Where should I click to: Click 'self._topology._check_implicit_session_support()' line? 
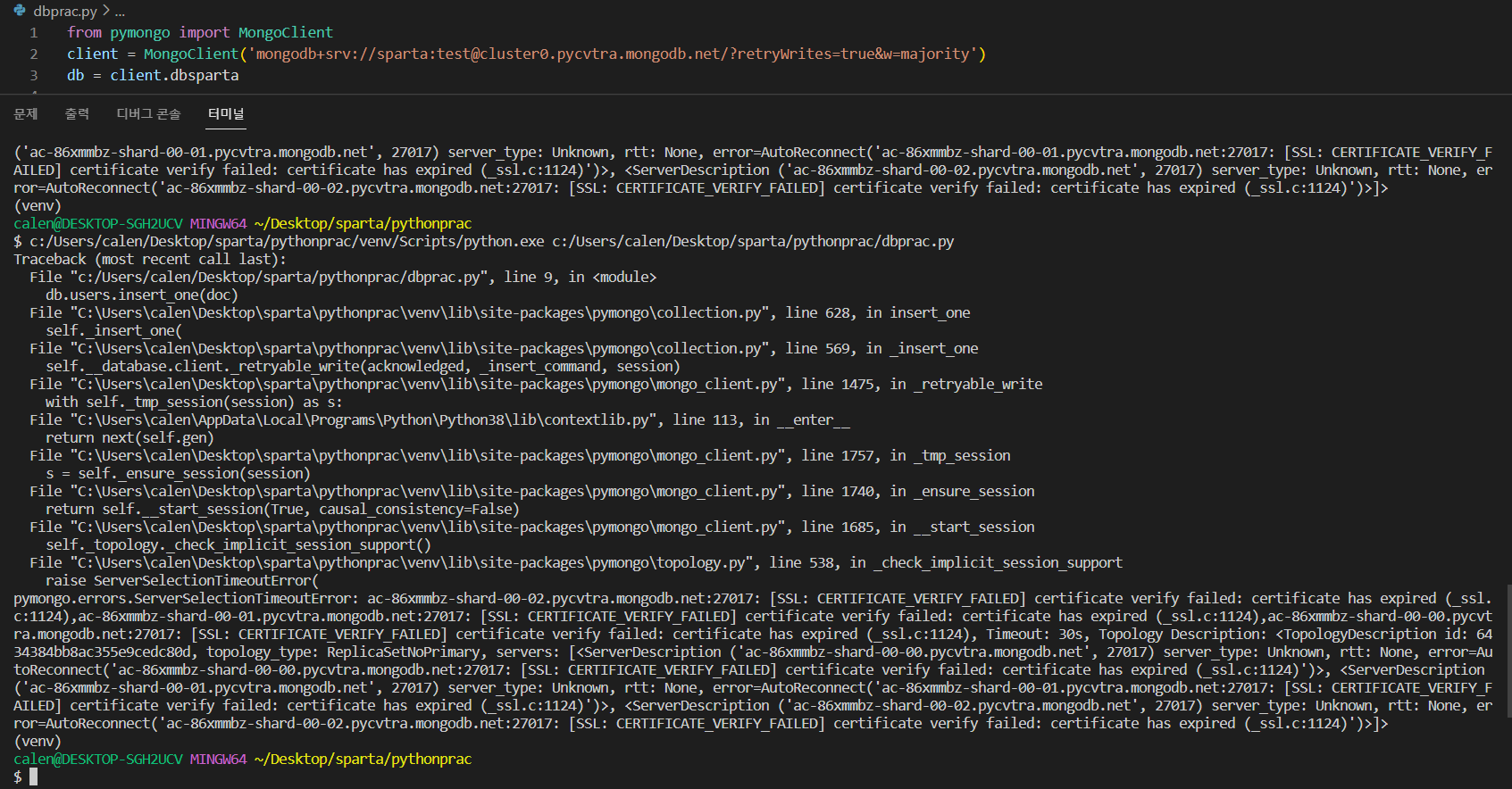click(238, 545)
